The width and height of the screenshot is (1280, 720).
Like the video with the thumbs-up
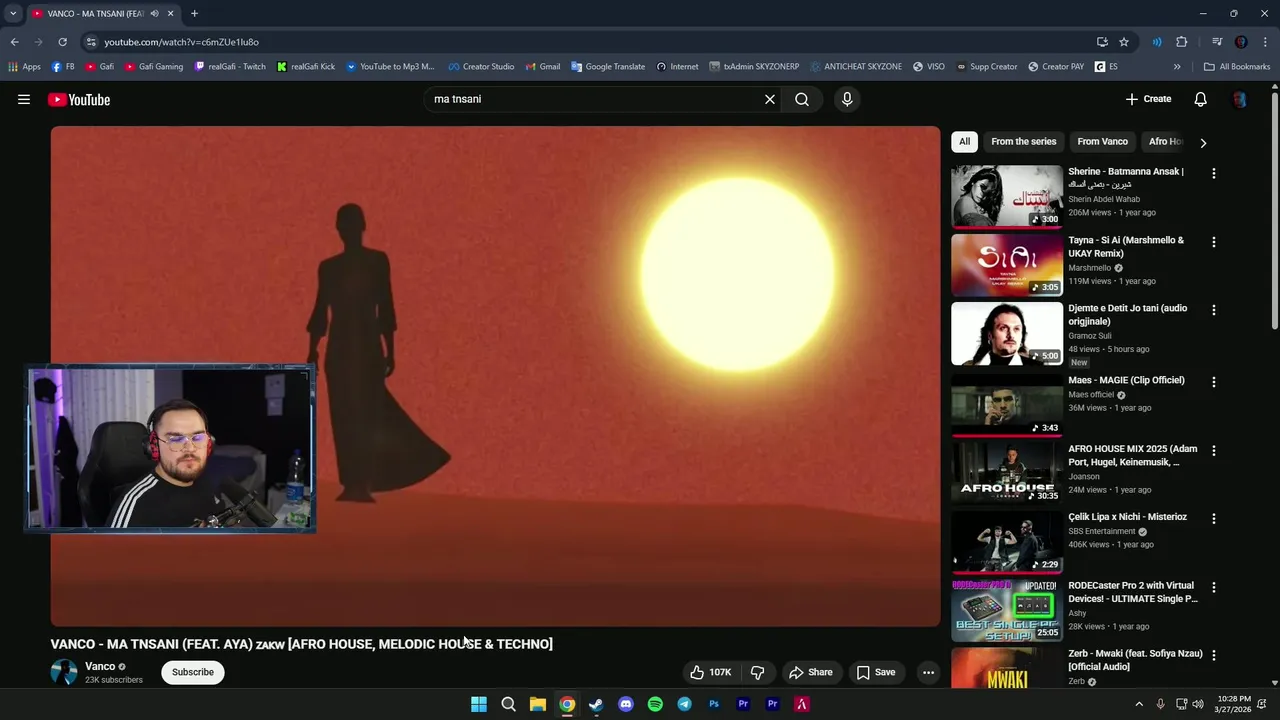coord(711,672)
